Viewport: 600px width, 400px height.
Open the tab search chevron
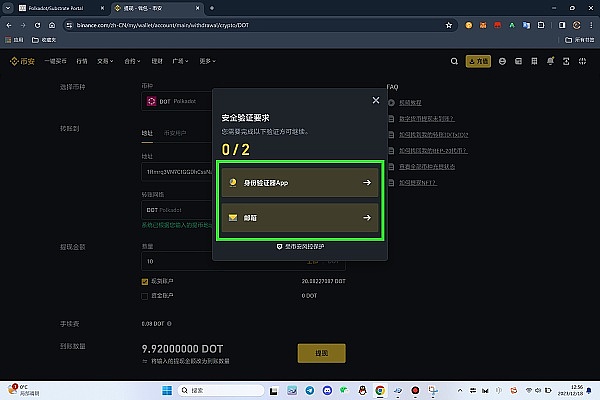[x=8, y=8]
